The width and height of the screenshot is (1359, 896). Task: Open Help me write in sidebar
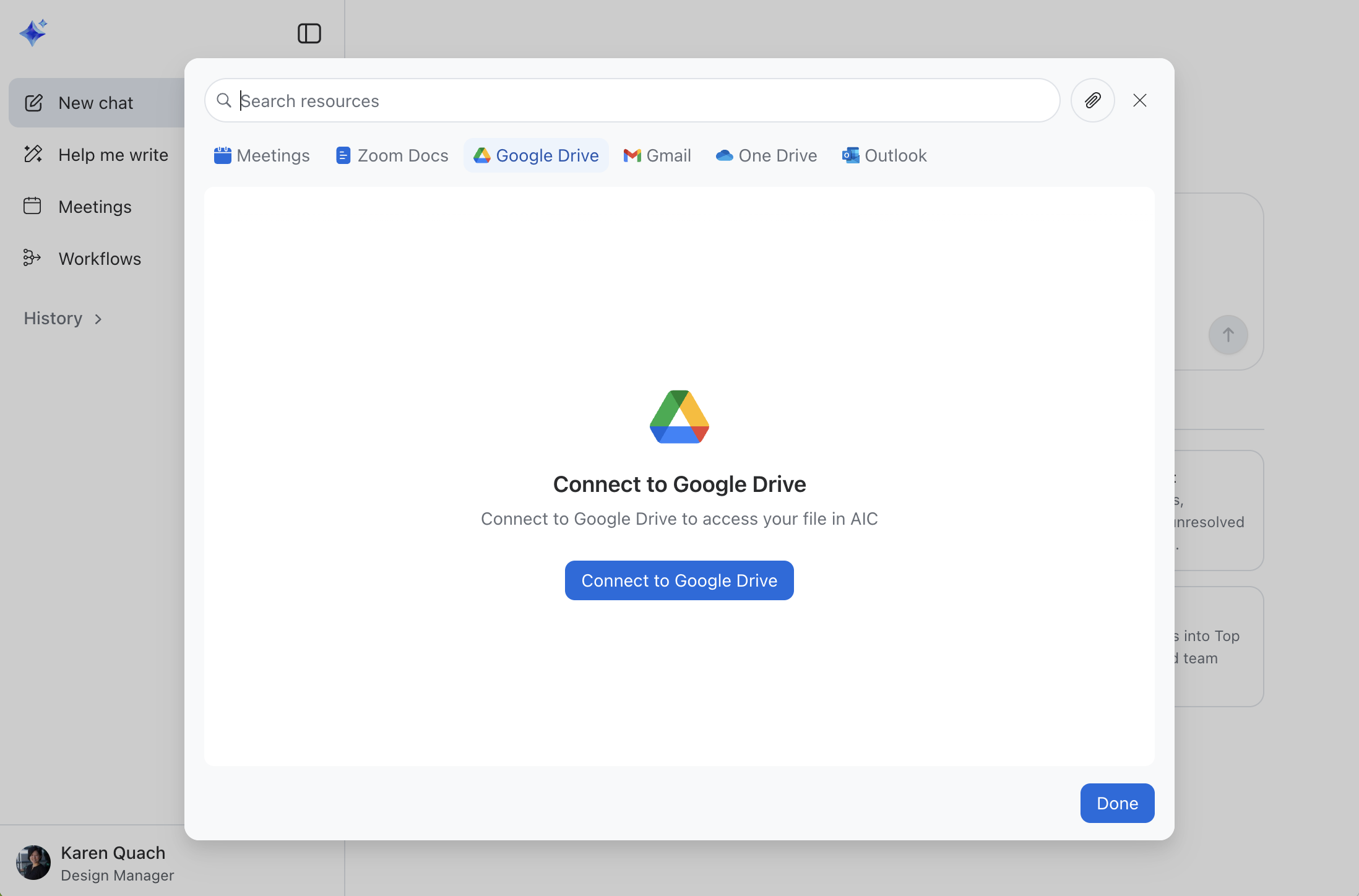(x=113, y=155)
